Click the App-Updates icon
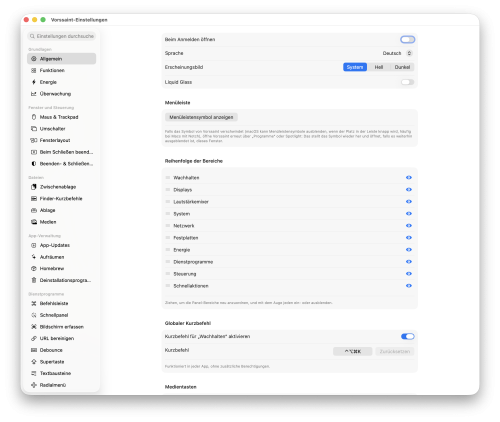 pyautogui.click(x=34, y=245)
